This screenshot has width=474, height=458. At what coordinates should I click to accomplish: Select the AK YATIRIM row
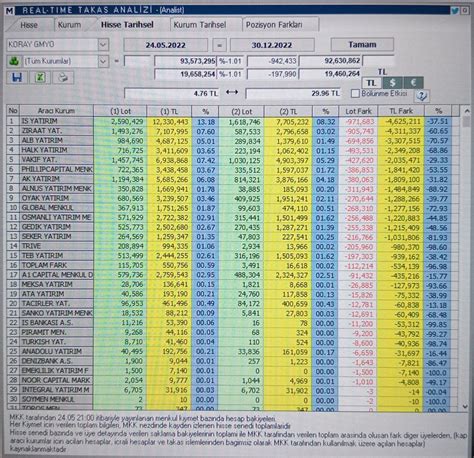click(x=233, y=179)
